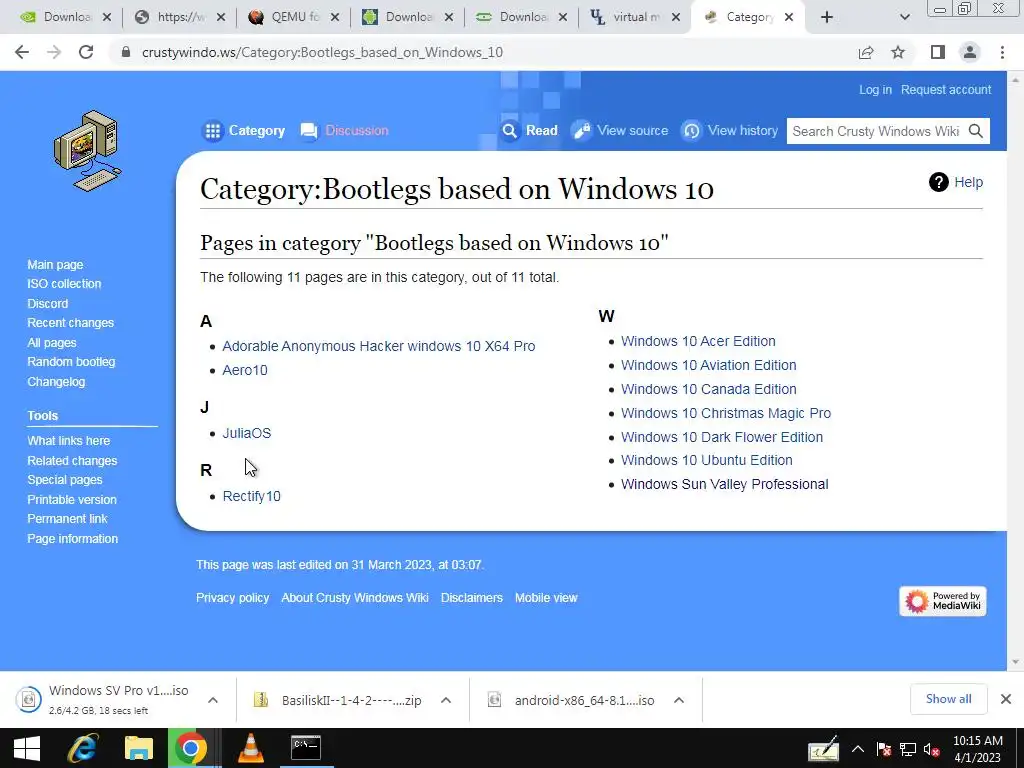Click the Powered by MediaWiki badge
This screenshot has width=1024, height=768.
tap(942, 601)
